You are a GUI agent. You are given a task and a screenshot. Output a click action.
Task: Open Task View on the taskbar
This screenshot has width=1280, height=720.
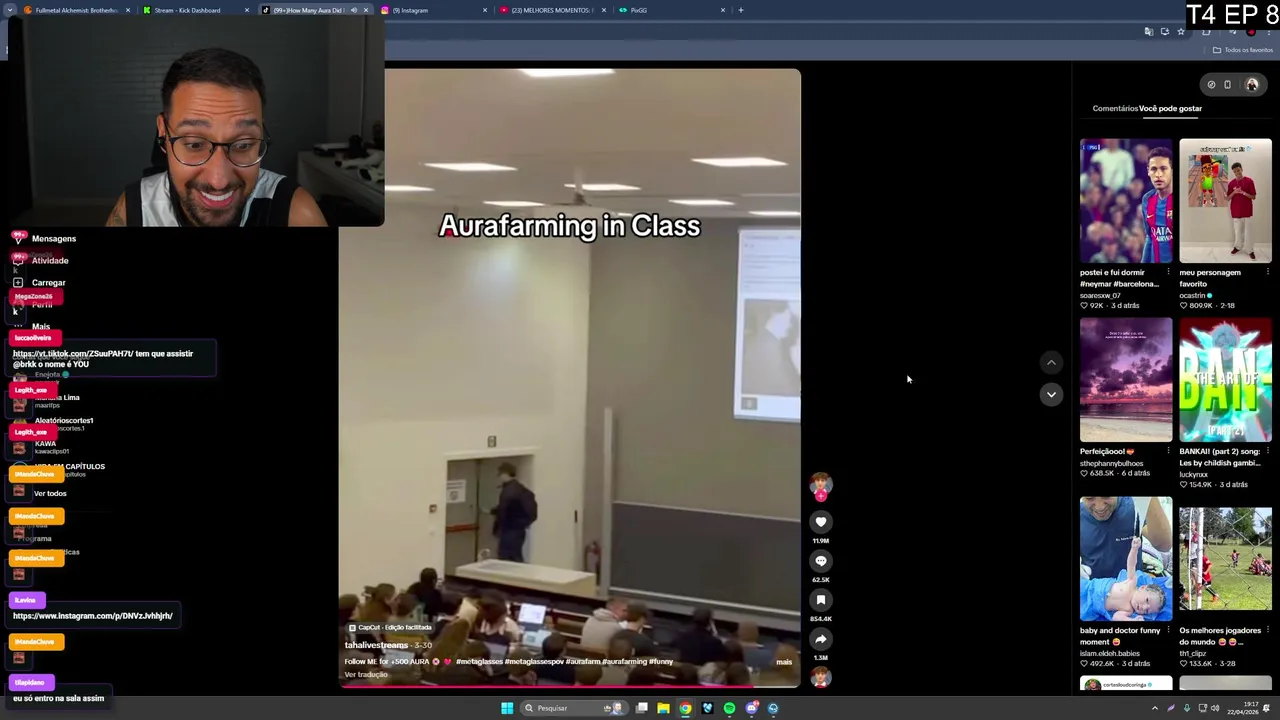pos(641,708)
